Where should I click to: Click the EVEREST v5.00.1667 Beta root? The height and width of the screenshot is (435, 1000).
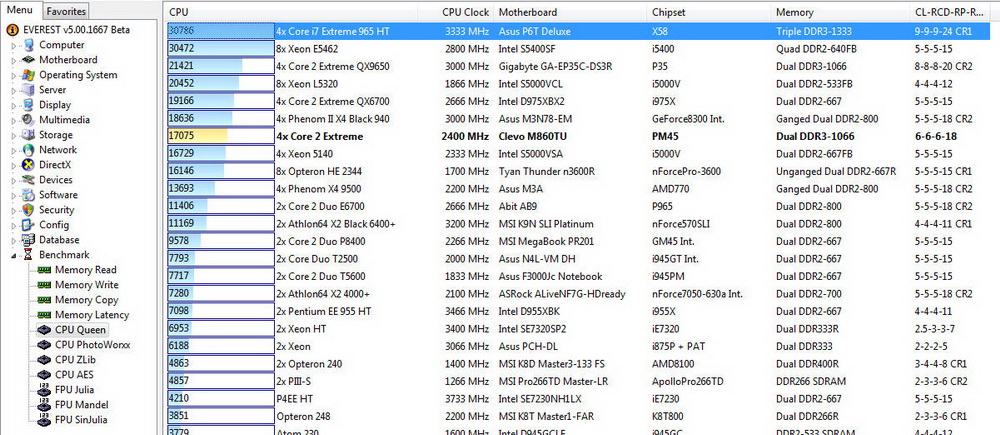coord(75,30)
